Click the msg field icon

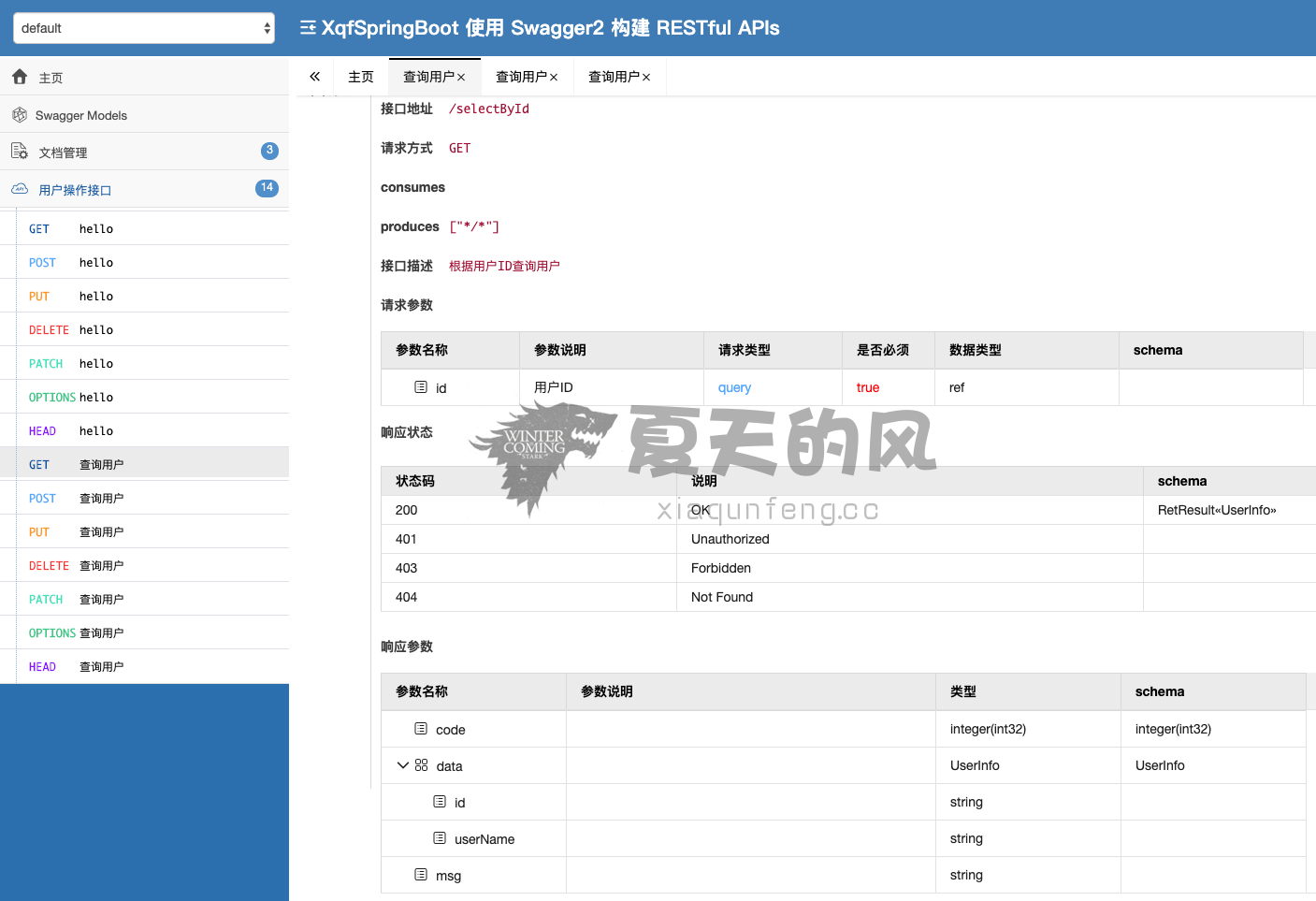[421, 875]
